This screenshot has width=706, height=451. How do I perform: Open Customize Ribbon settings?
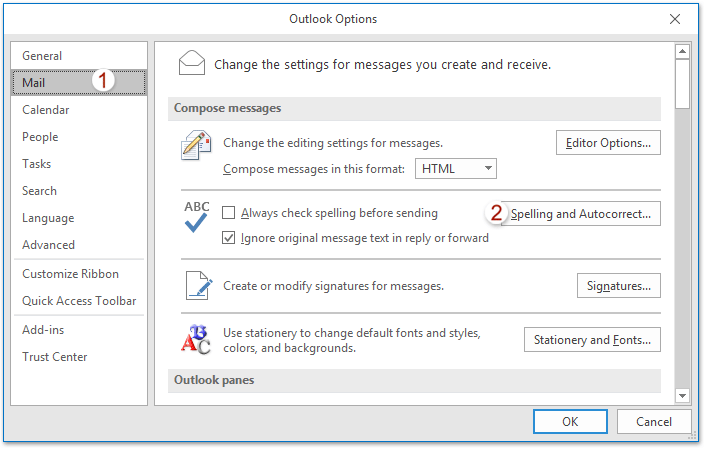pos(70,274)
